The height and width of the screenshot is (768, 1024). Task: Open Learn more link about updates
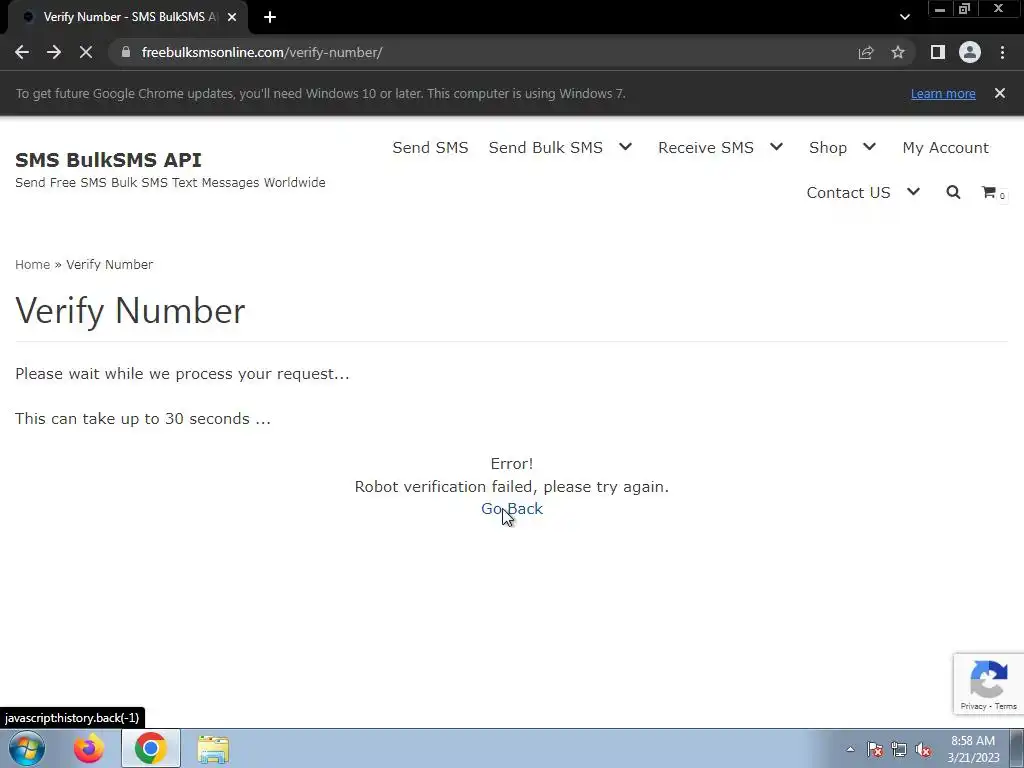[943, 93]
